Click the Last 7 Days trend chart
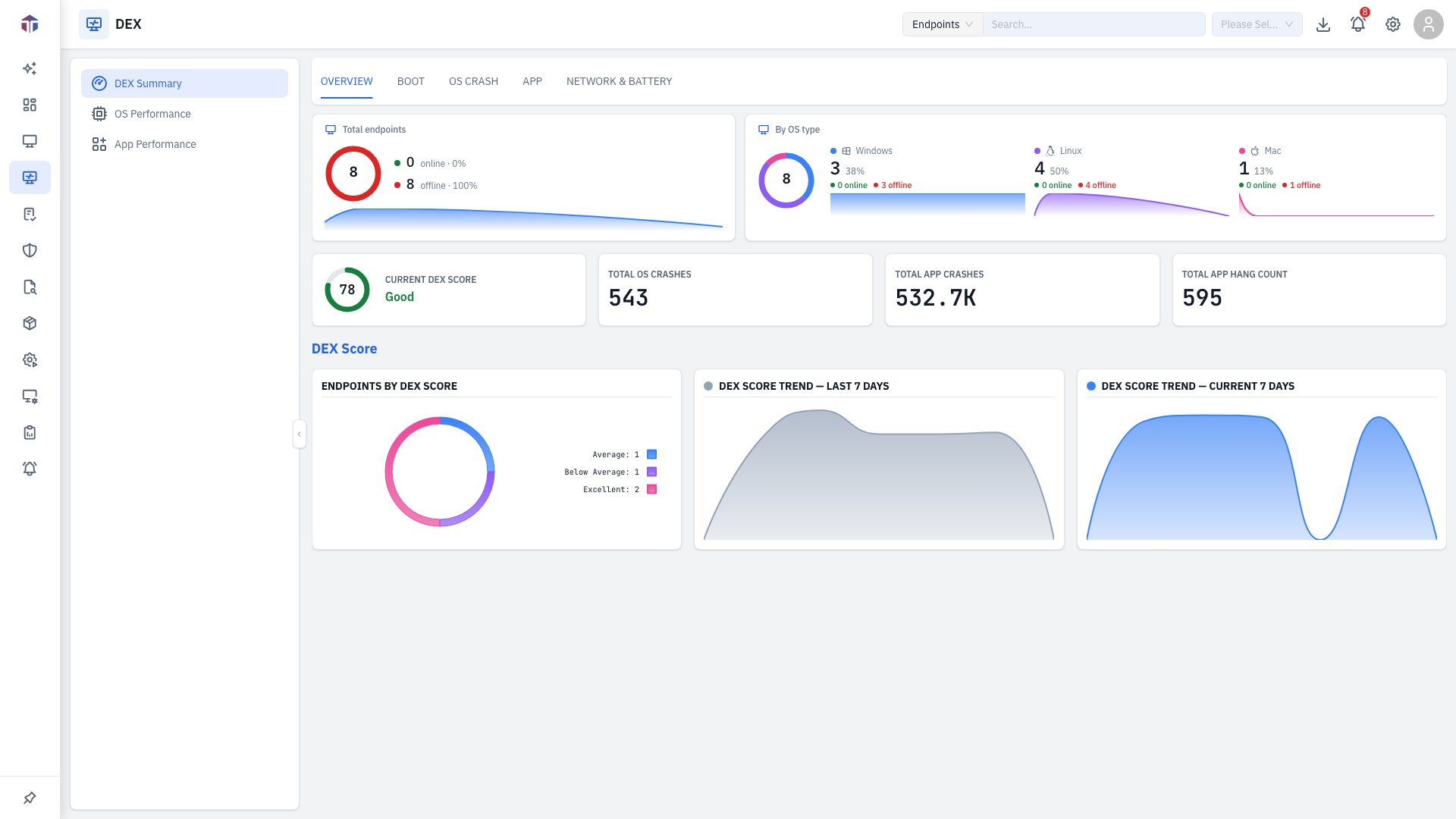The width and height of the screenshot is (1456, 819). click(x=879, y=475)
